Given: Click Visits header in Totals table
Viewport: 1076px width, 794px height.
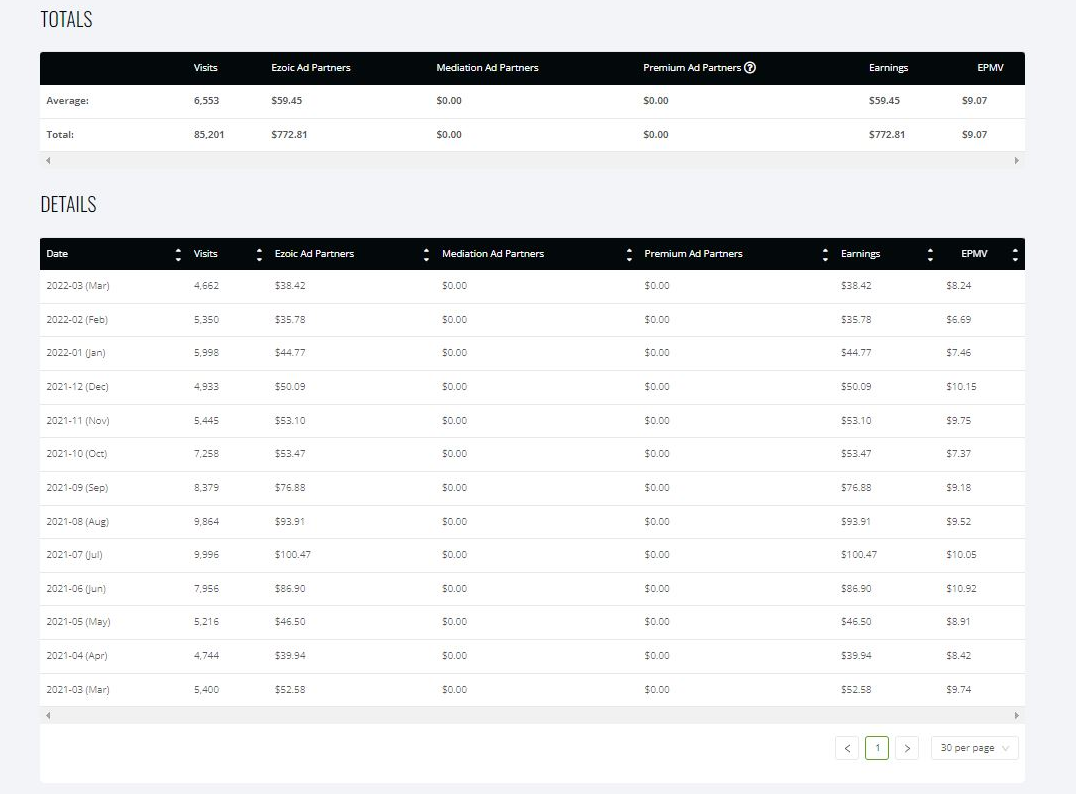Looking at the screenshot, I should pyautogui.click(x=205, y=68).
